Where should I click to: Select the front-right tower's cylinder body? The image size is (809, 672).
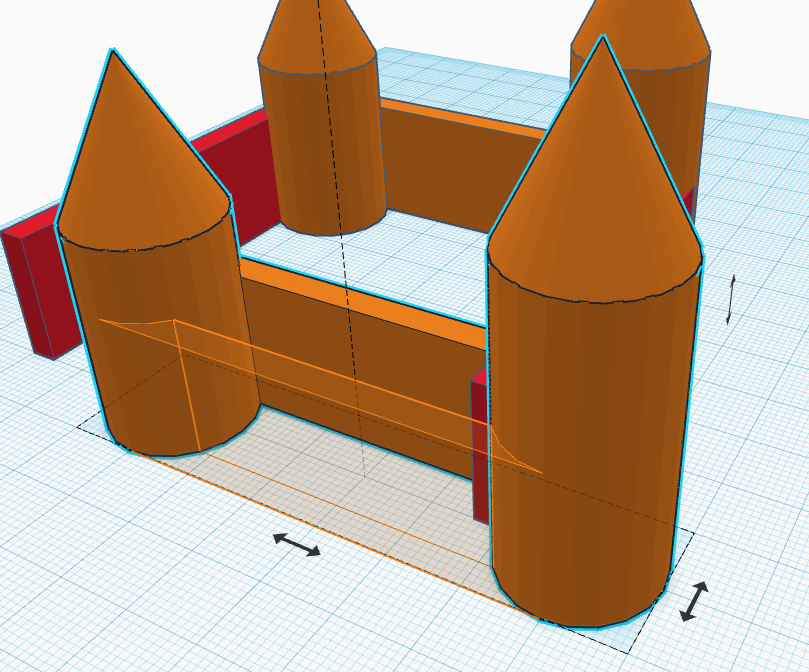point(591,444)
